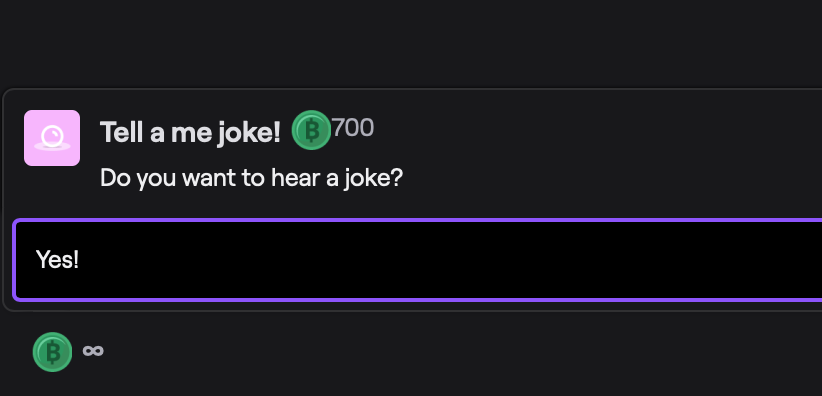Screen dimensions: 822x396
Task: Click the question mark ending the description
Action: [397, 177]
